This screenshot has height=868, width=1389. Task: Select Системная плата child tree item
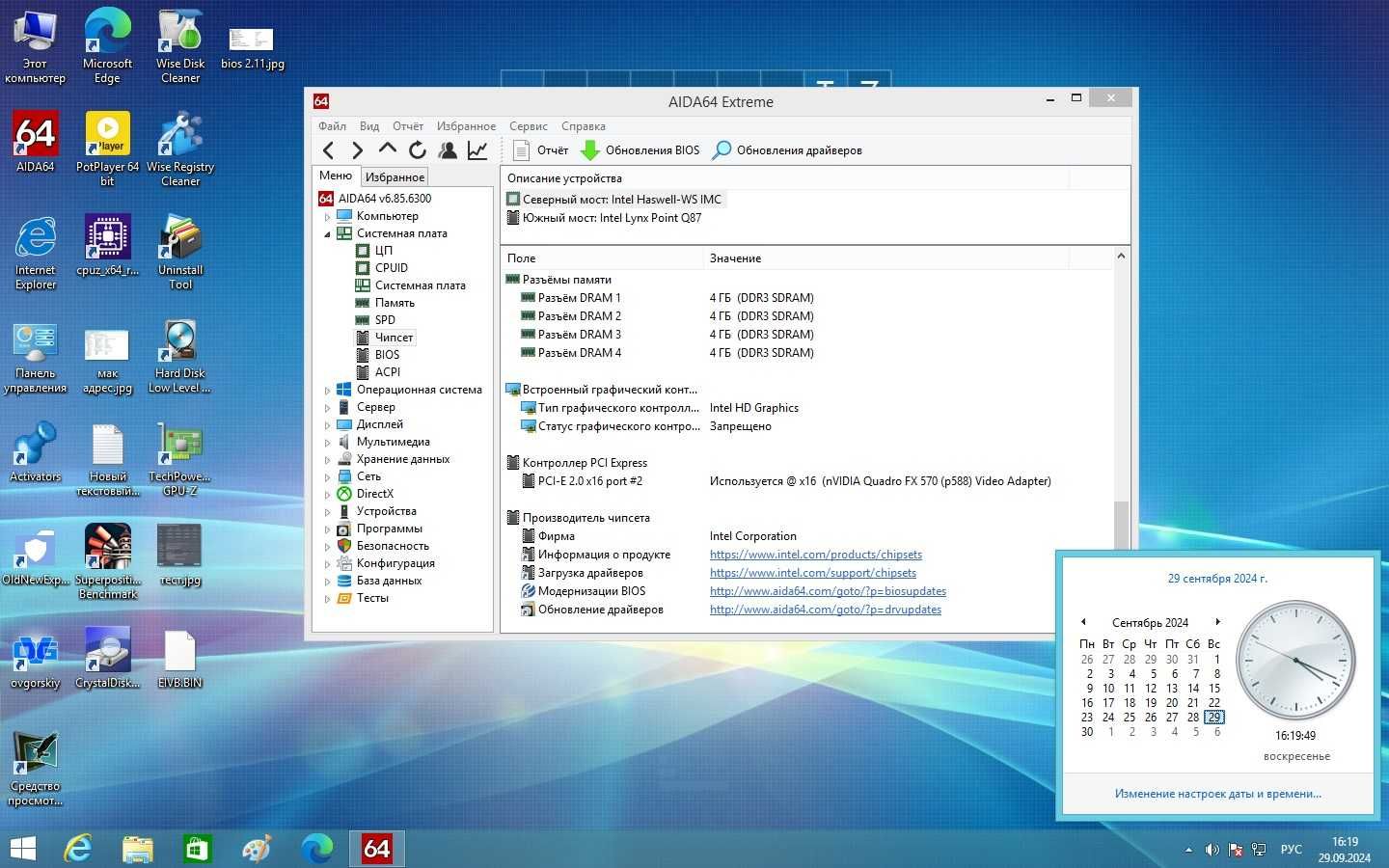[420, 285]
